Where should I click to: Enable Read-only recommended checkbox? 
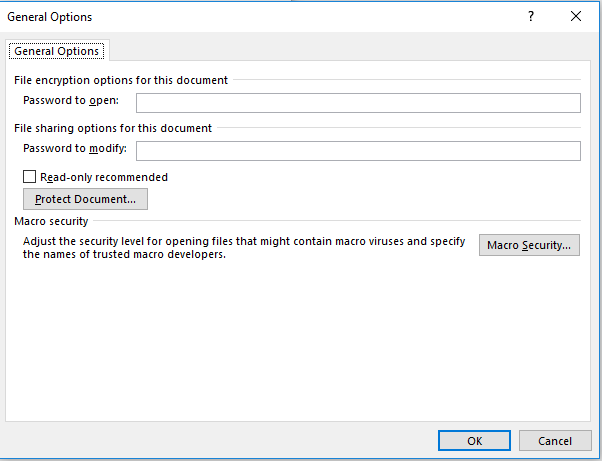[30, 177]
